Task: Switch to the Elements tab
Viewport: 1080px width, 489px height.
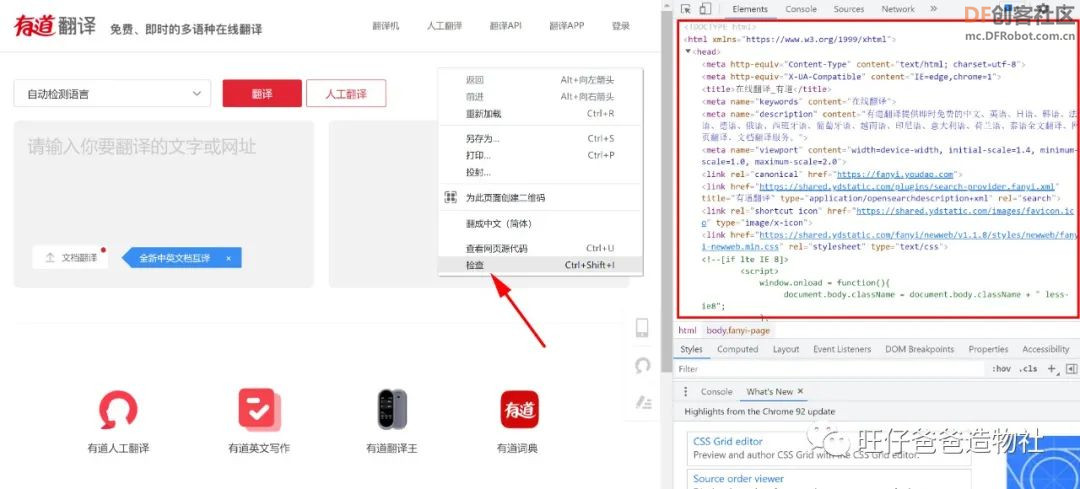Action: [x=750, y=9]
